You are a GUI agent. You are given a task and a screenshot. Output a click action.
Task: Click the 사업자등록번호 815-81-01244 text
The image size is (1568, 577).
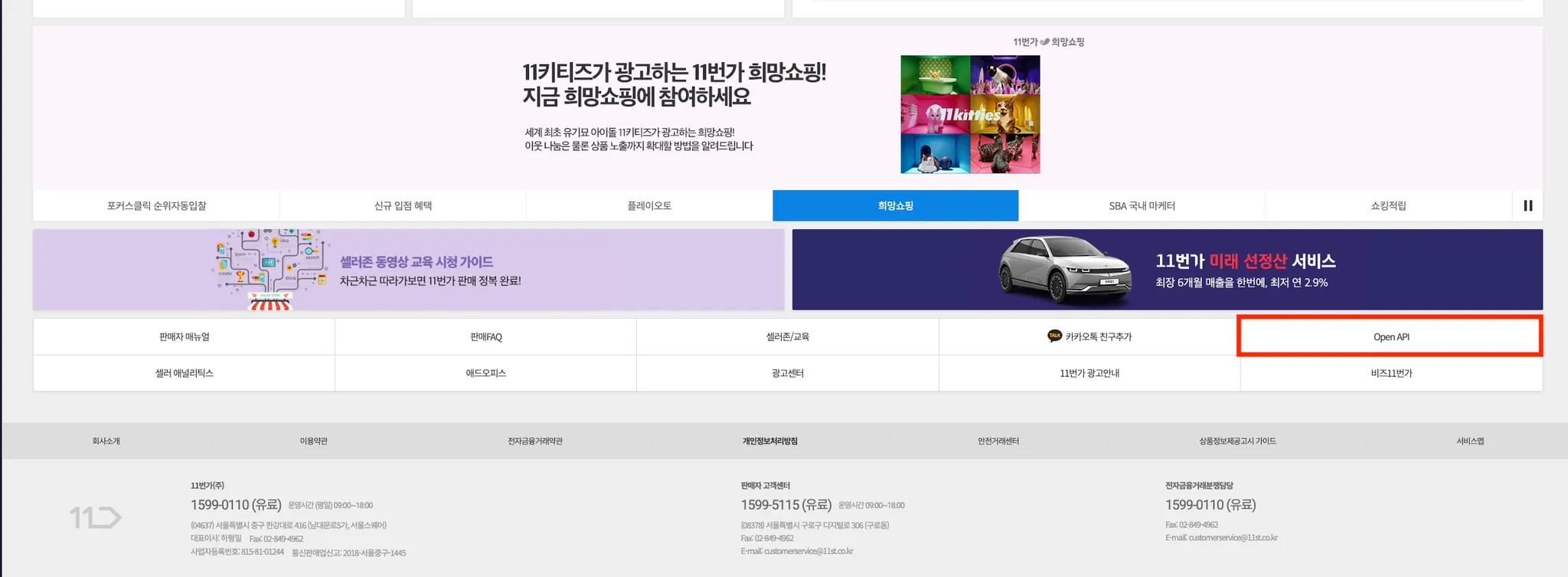(x=237, y=552)
